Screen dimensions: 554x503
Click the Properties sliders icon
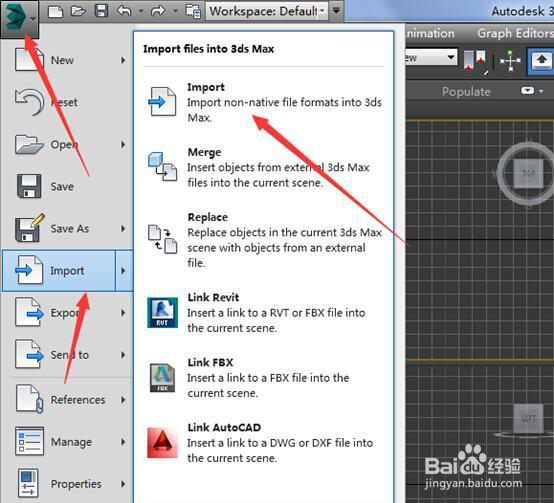point(28,484)
